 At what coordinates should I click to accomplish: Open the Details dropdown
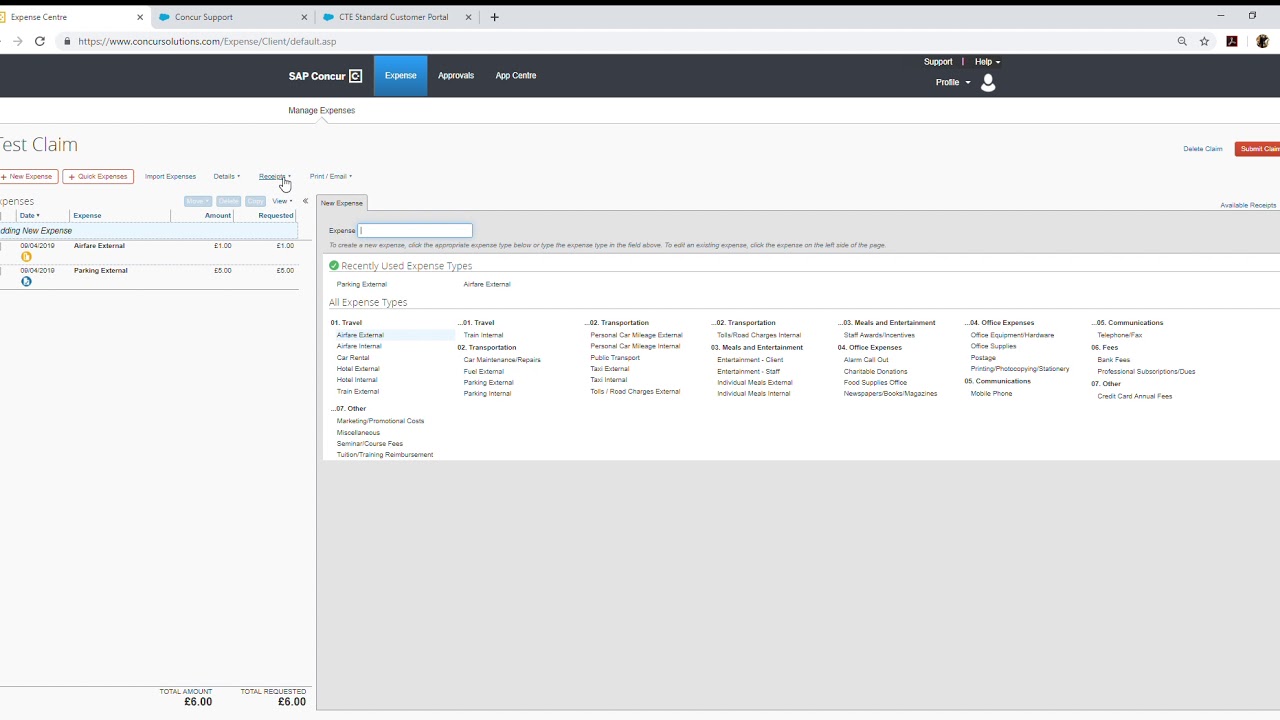coord(226,176)
